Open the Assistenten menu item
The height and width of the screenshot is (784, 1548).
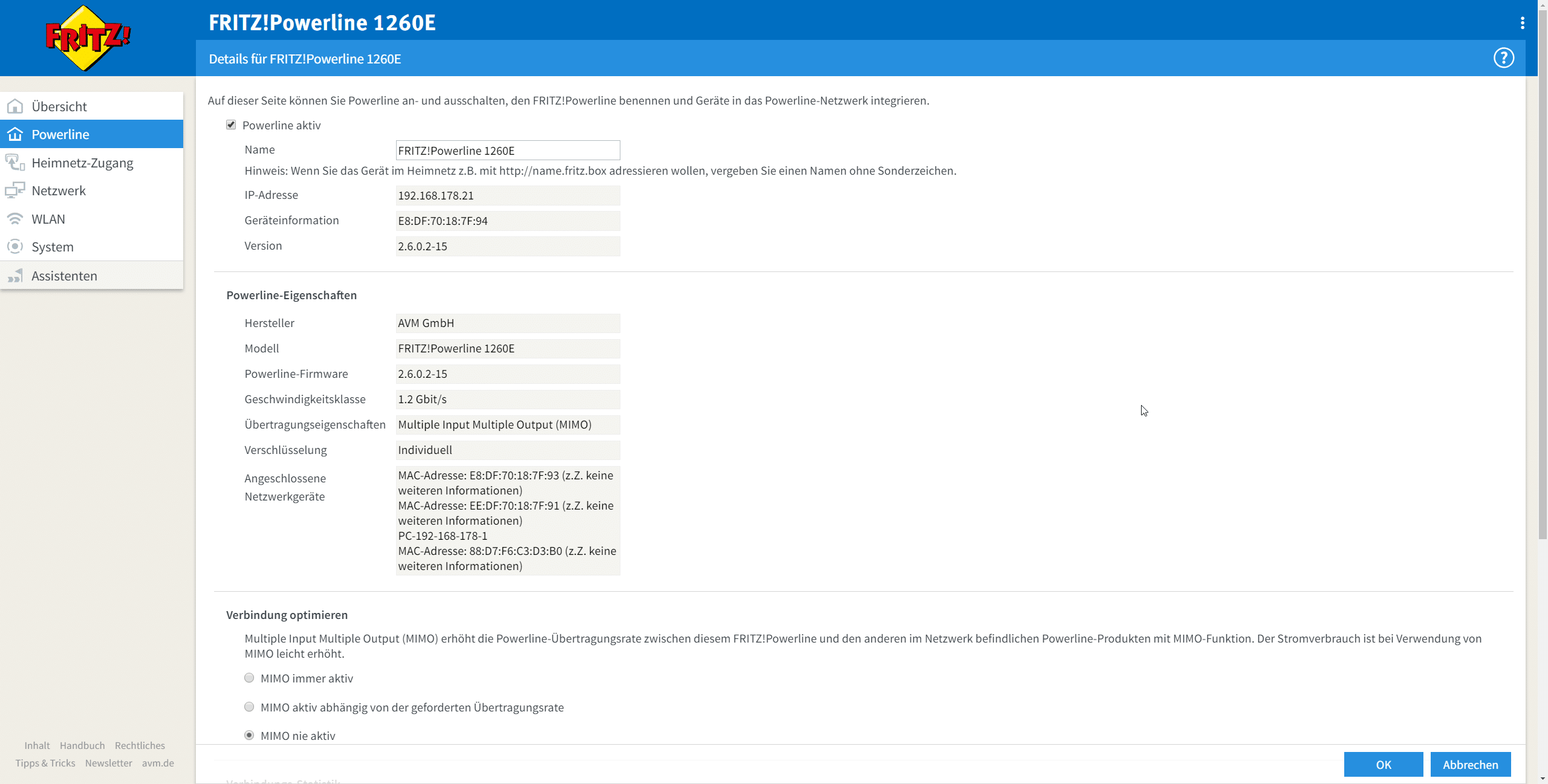click(64, 276)
